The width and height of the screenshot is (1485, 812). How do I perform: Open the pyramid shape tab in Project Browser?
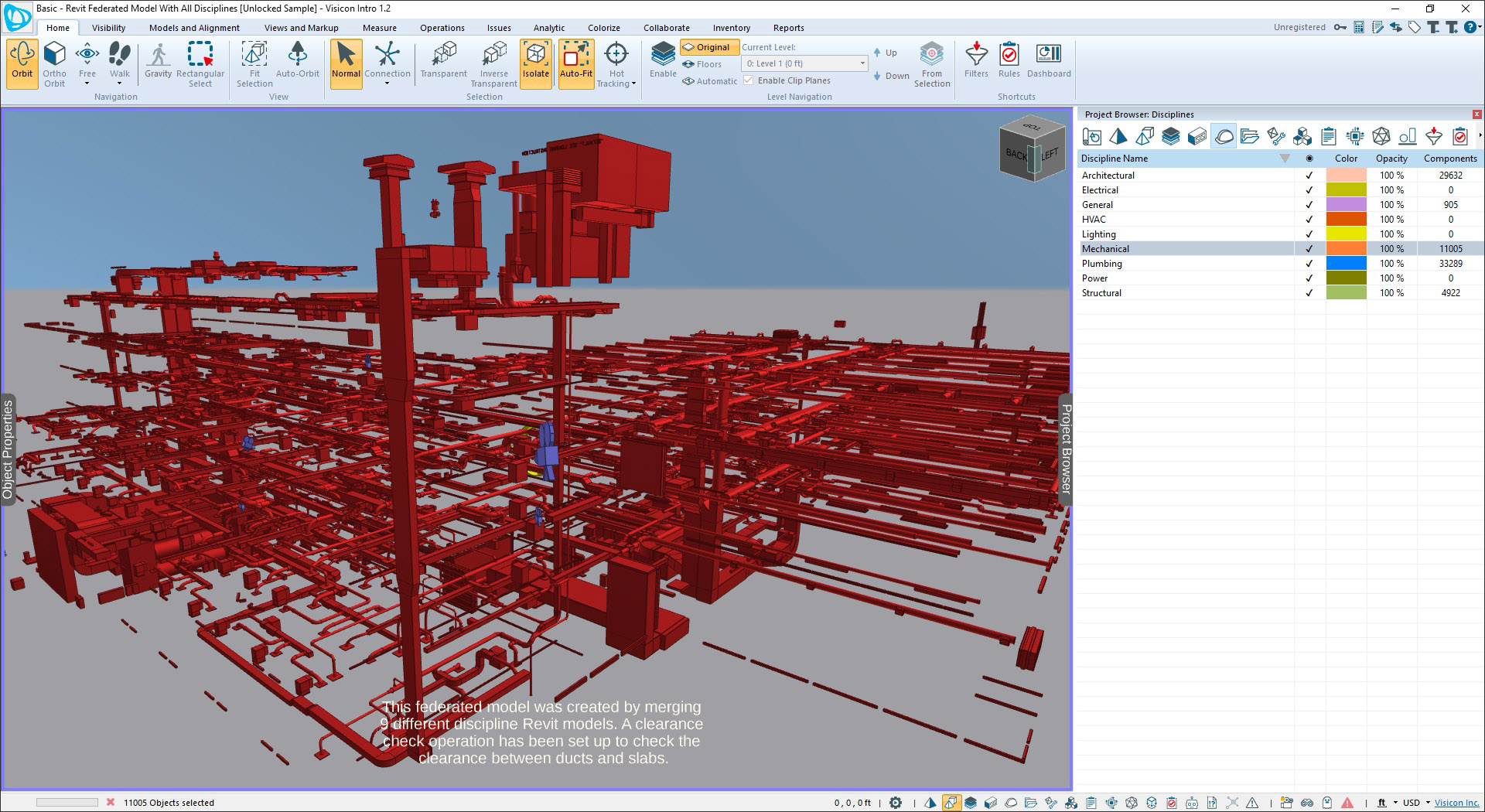click(1118, 137)
